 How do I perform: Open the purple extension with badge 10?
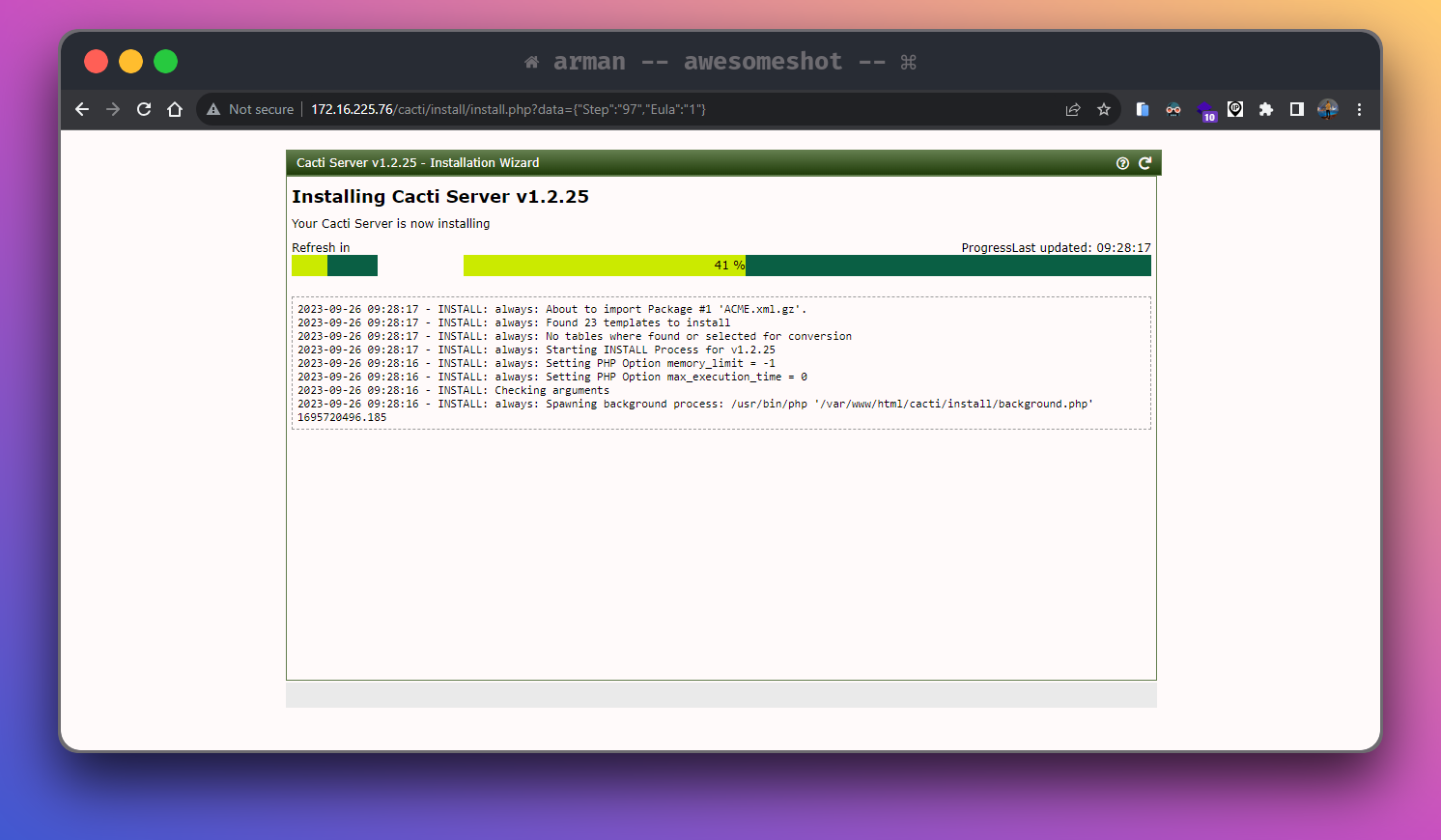(x=1205, y=110)
